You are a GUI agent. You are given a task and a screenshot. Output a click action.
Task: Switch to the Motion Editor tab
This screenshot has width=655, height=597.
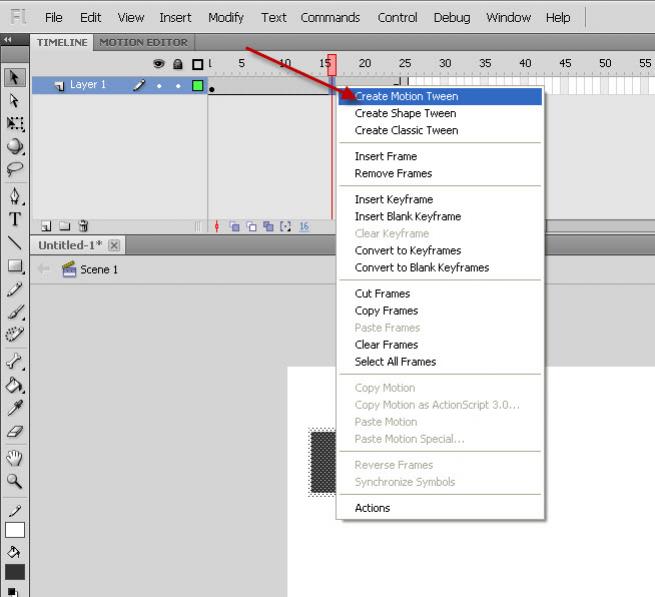(x=143, y=43)
